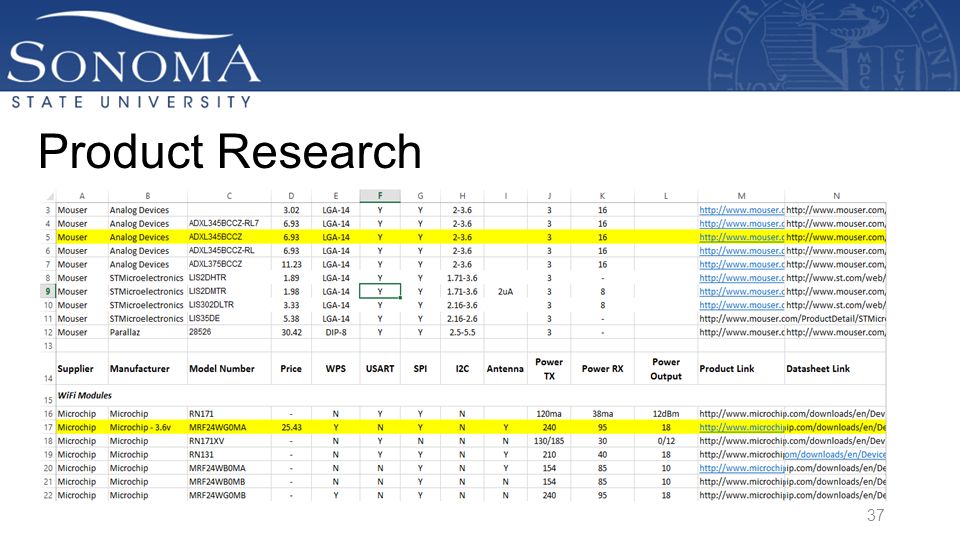This screenshot has height=540, width=960.
Task: Click the DIP-8 package cell
Action: coord(336,332)
